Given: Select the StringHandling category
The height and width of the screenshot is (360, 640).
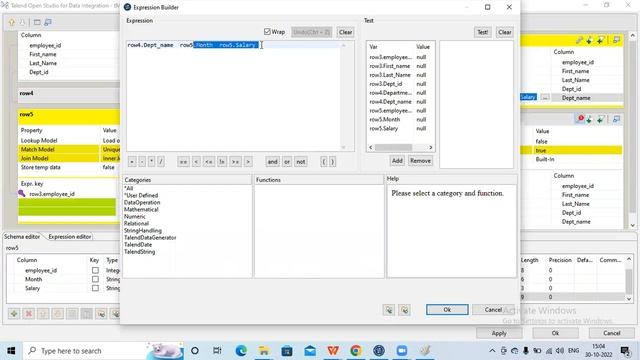Looking at the screenshot, I should point(143,230).
